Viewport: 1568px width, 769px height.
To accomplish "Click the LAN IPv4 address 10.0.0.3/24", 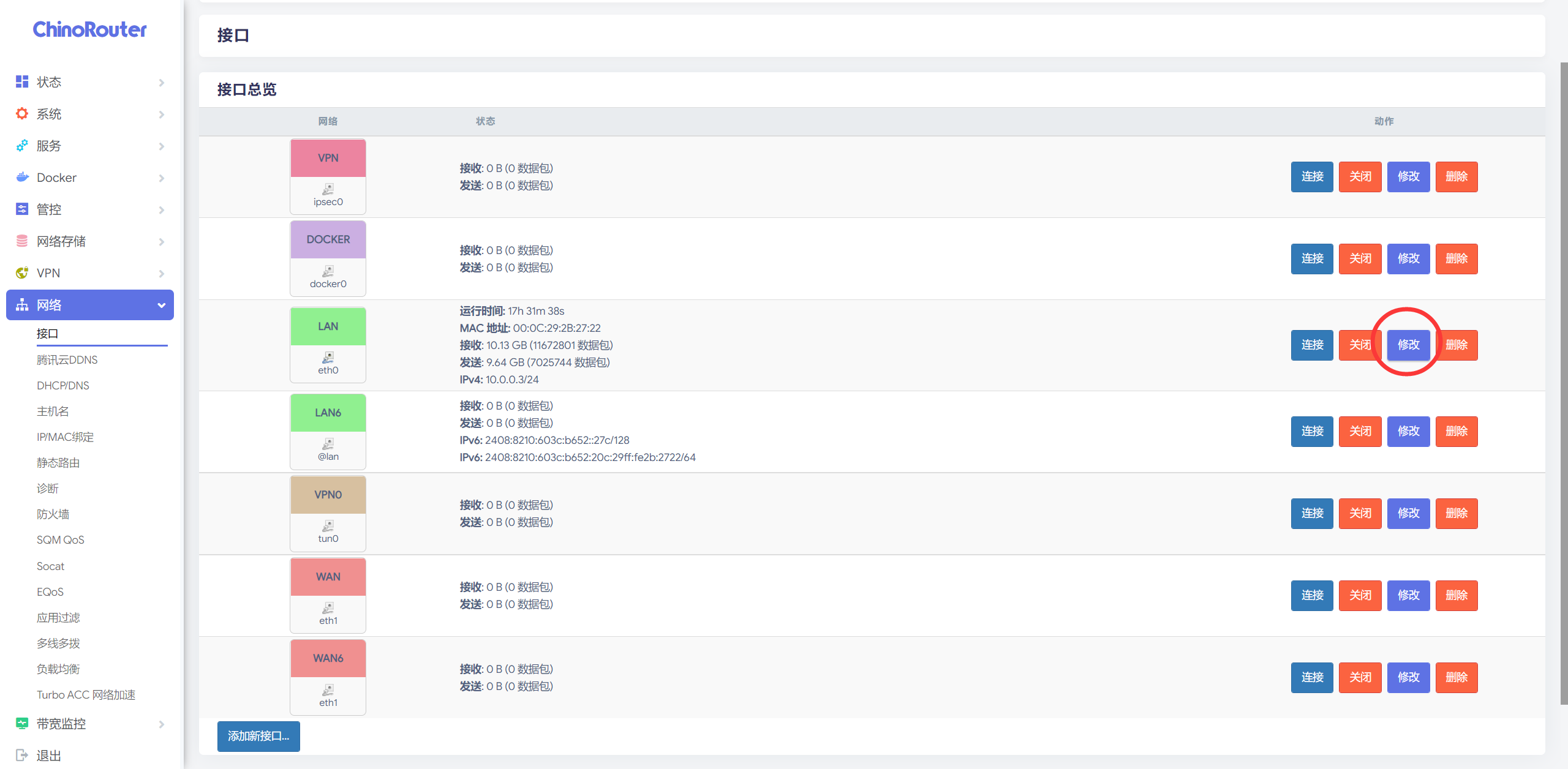I will (x=512, y=380).
